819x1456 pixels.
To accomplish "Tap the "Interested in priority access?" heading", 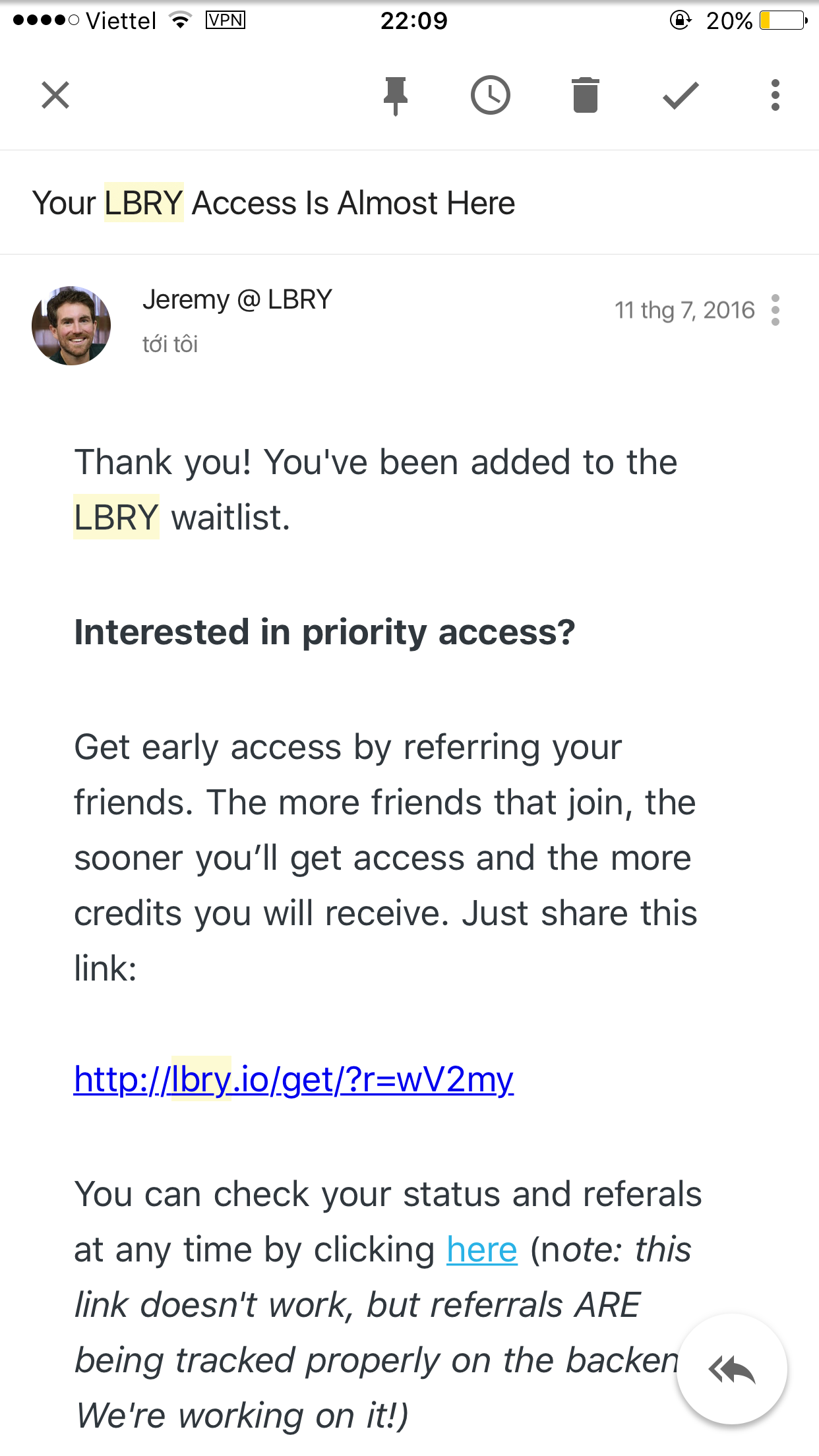I will (324, 632).
